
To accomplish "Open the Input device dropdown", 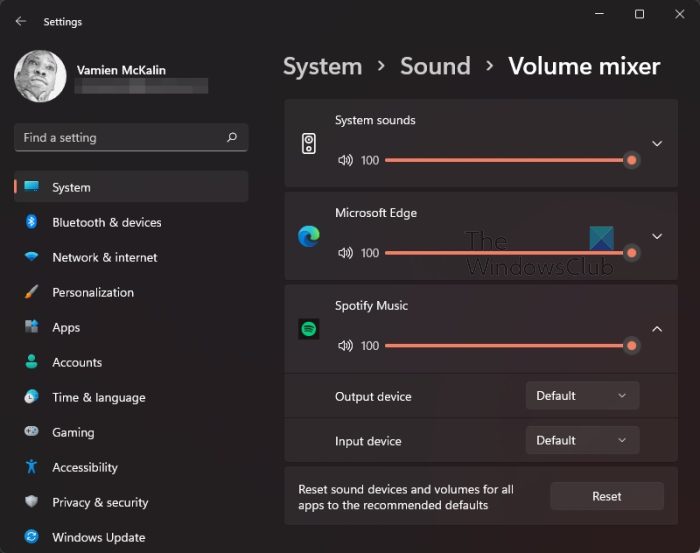I will (582, 440).
